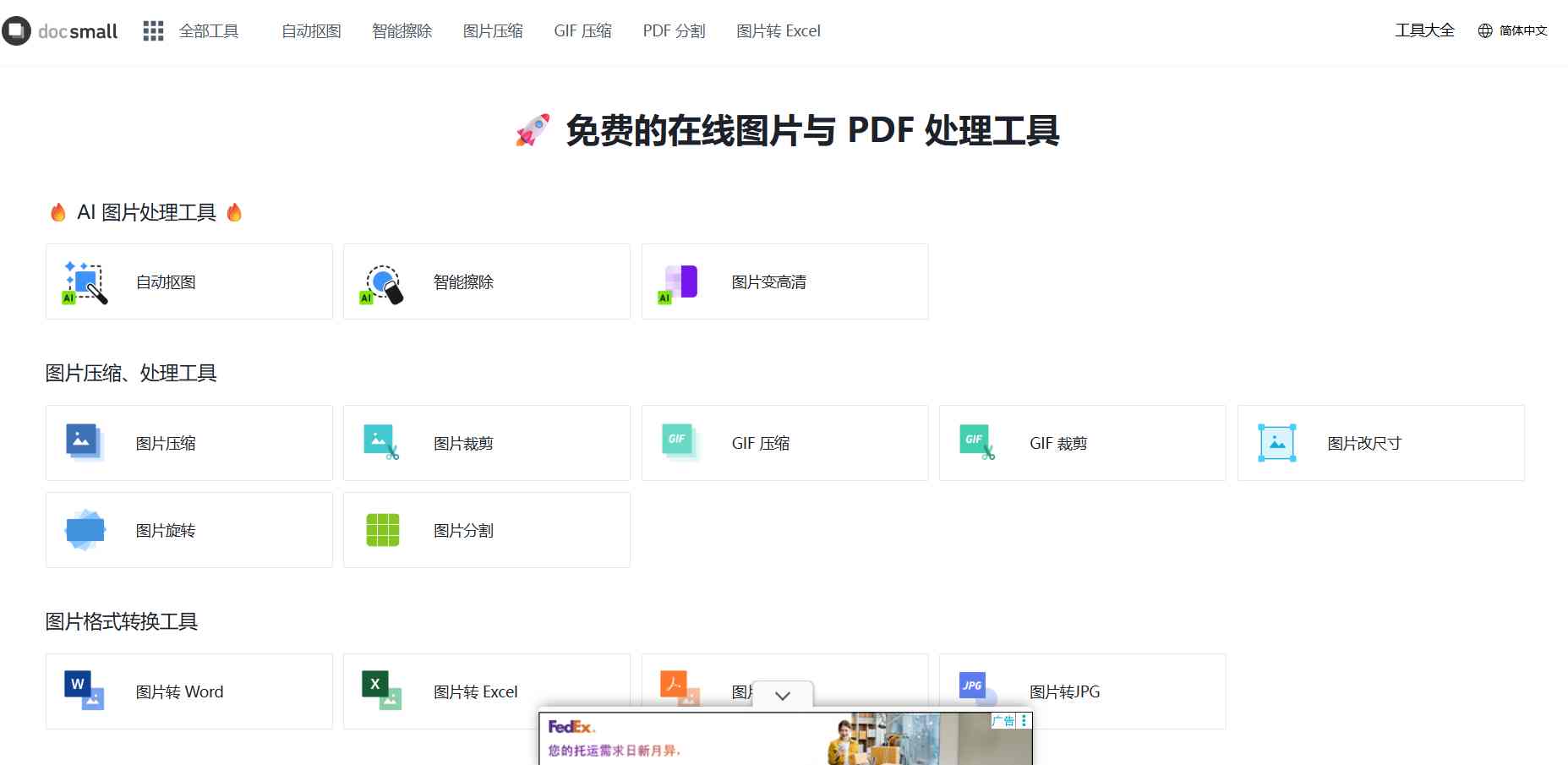Open 图片转 Excel in the top menu

pos(778,31)
